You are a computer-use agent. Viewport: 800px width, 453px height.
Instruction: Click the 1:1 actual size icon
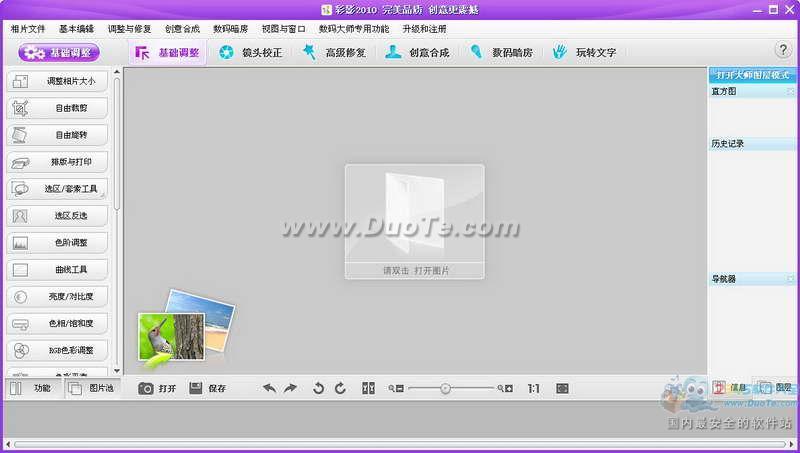tap(534, 389)
